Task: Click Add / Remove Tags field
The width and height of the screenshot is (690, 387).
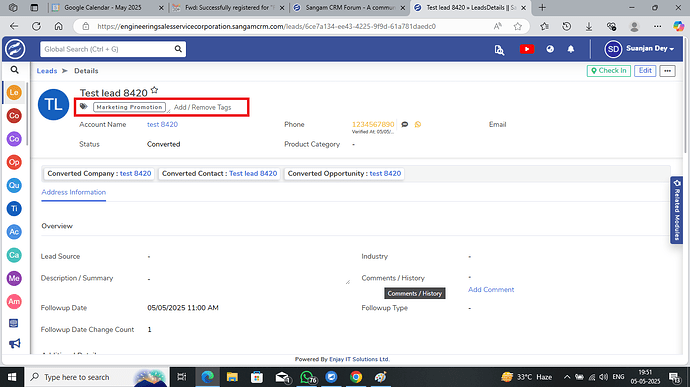Action: coord(202,107)
